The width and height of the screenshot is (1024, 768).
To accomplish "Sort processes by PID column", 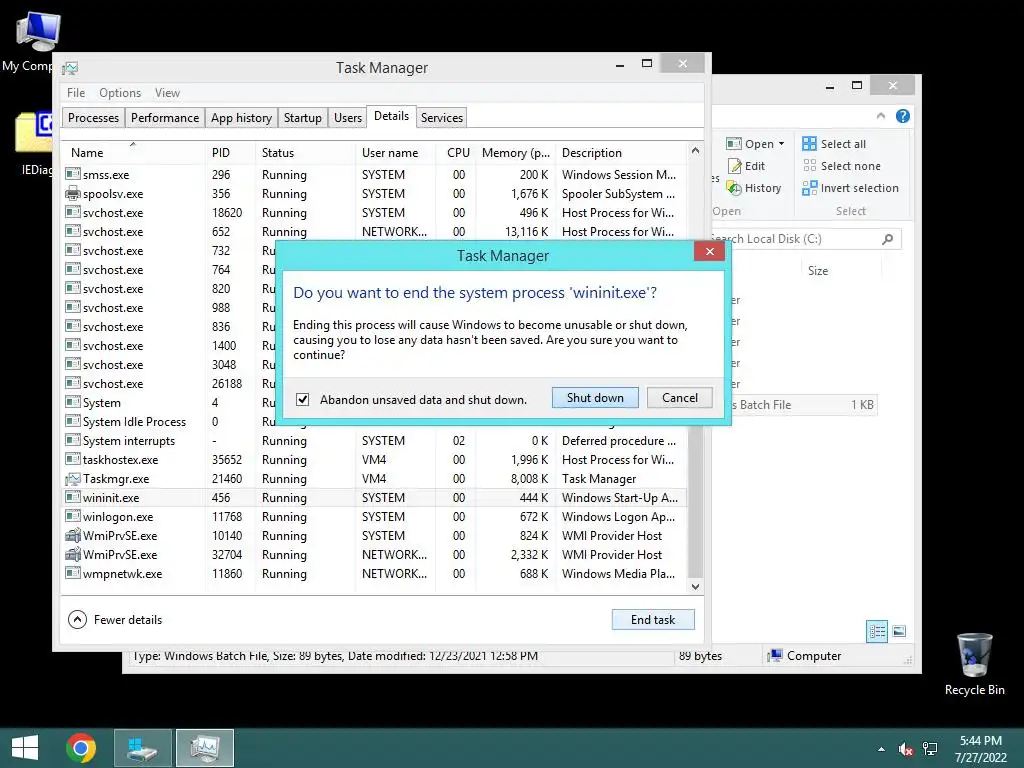I will click(x=230, y=153).
